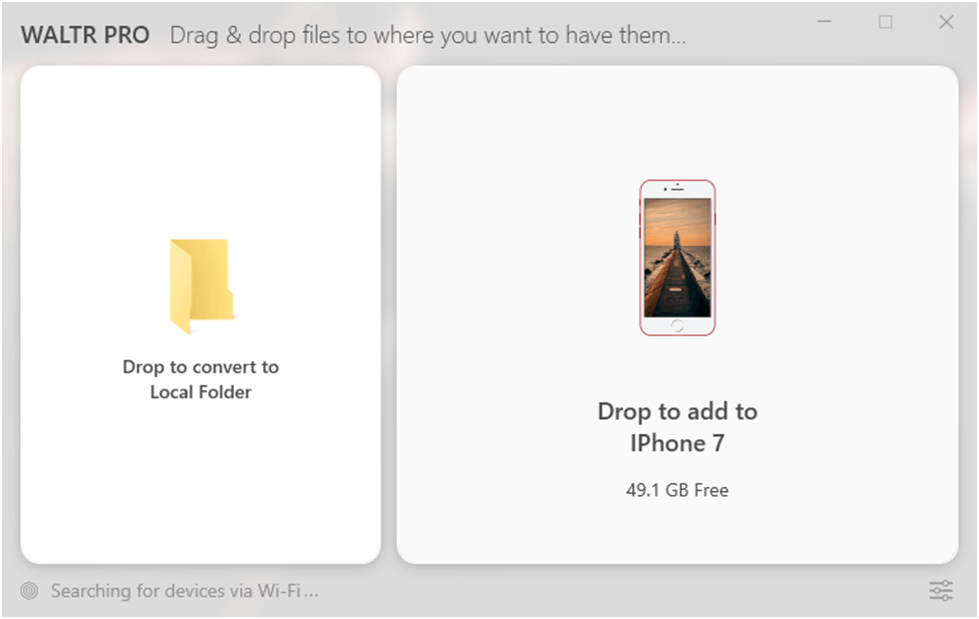
Task: Click the 'Drag & drop files' subtitle
Action: click(428, 36)
